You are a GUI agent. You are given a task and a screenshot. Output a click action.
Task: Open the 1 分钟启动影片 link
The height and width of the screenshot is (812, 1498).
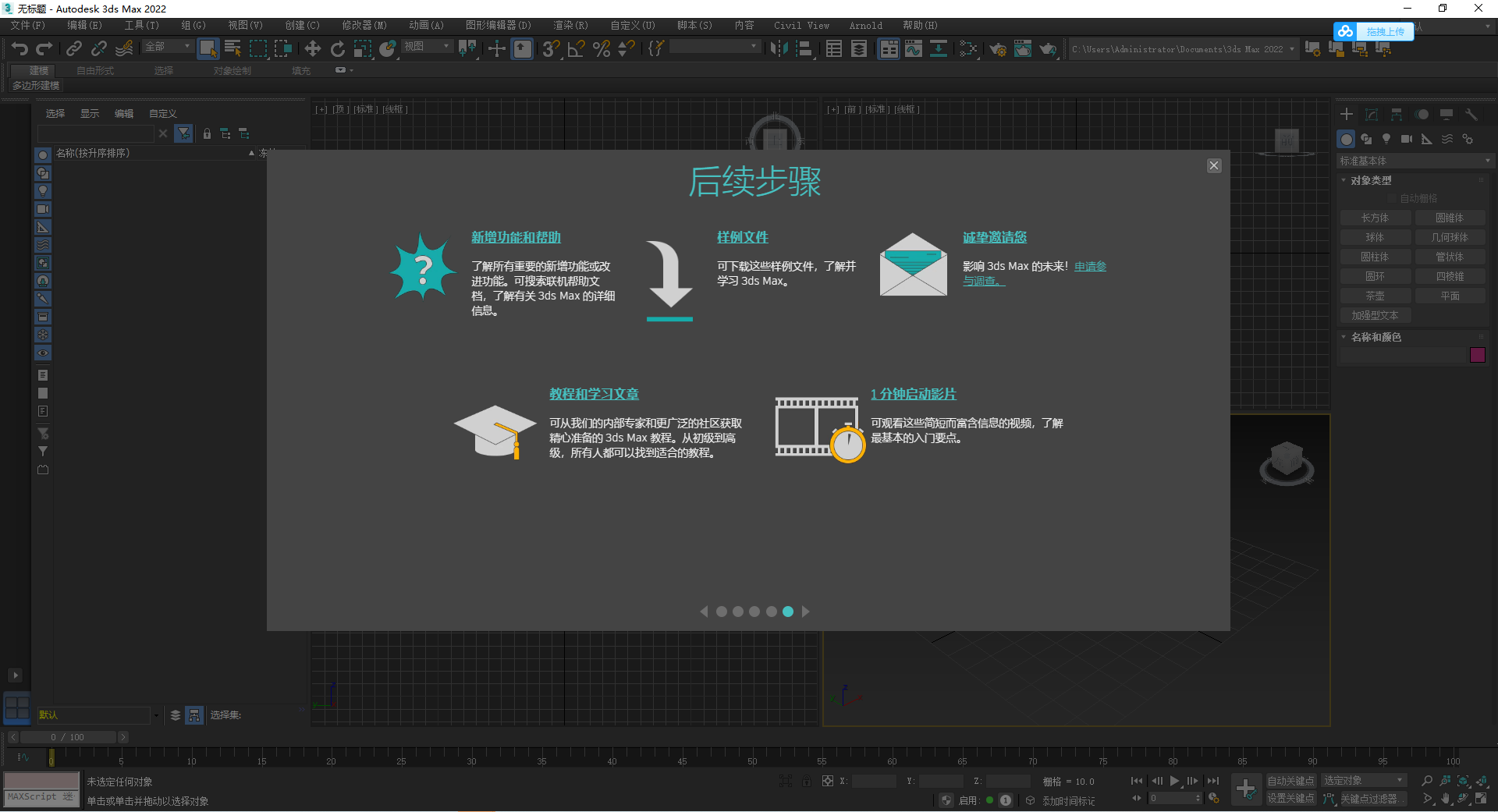(914, 394)
